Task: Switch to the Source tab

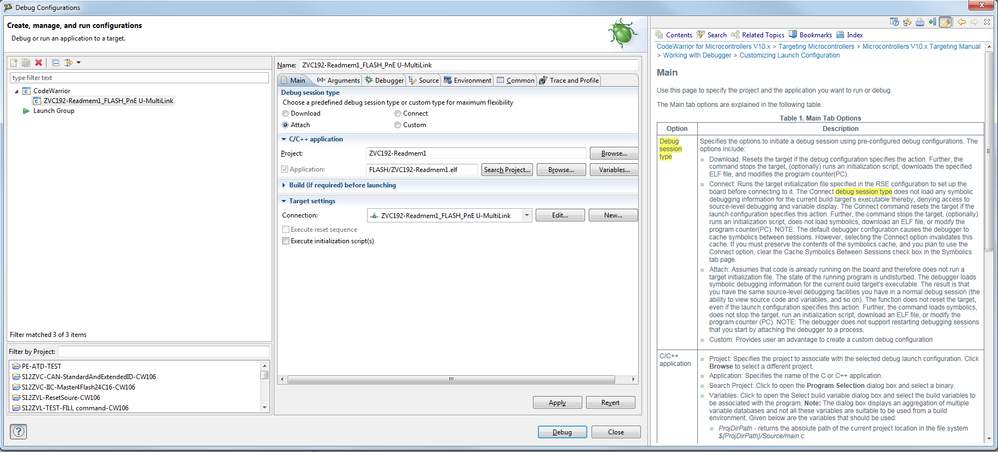Action: 424,80
